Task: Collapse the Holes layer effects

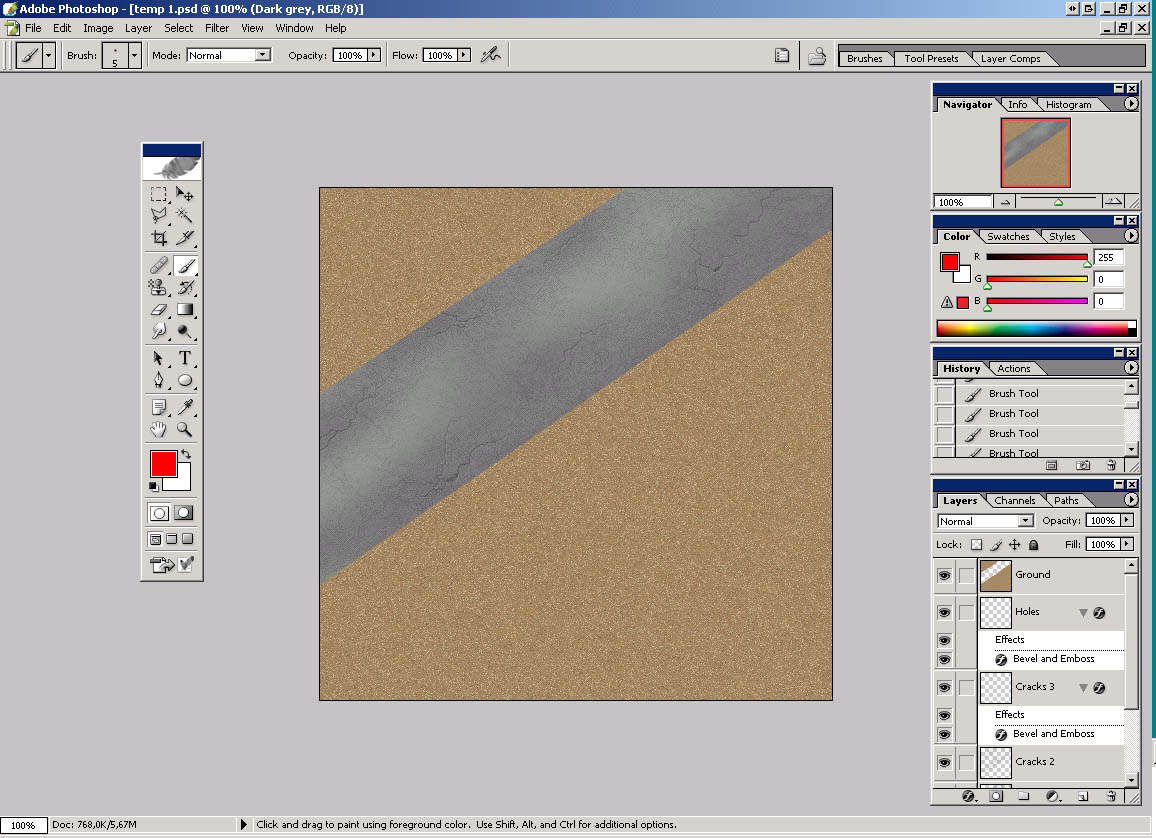Action: (x=1083, y=612)
